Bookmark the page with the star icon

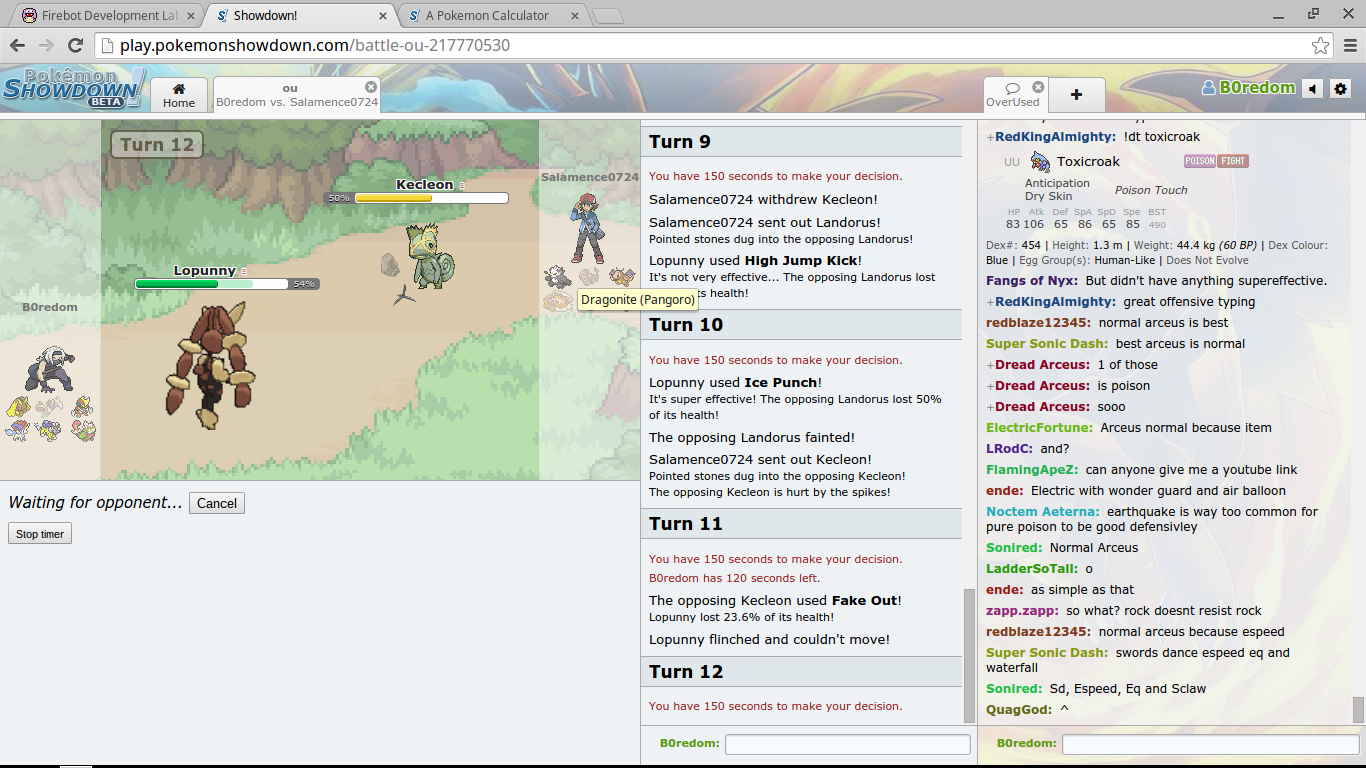click(1320, 45)
